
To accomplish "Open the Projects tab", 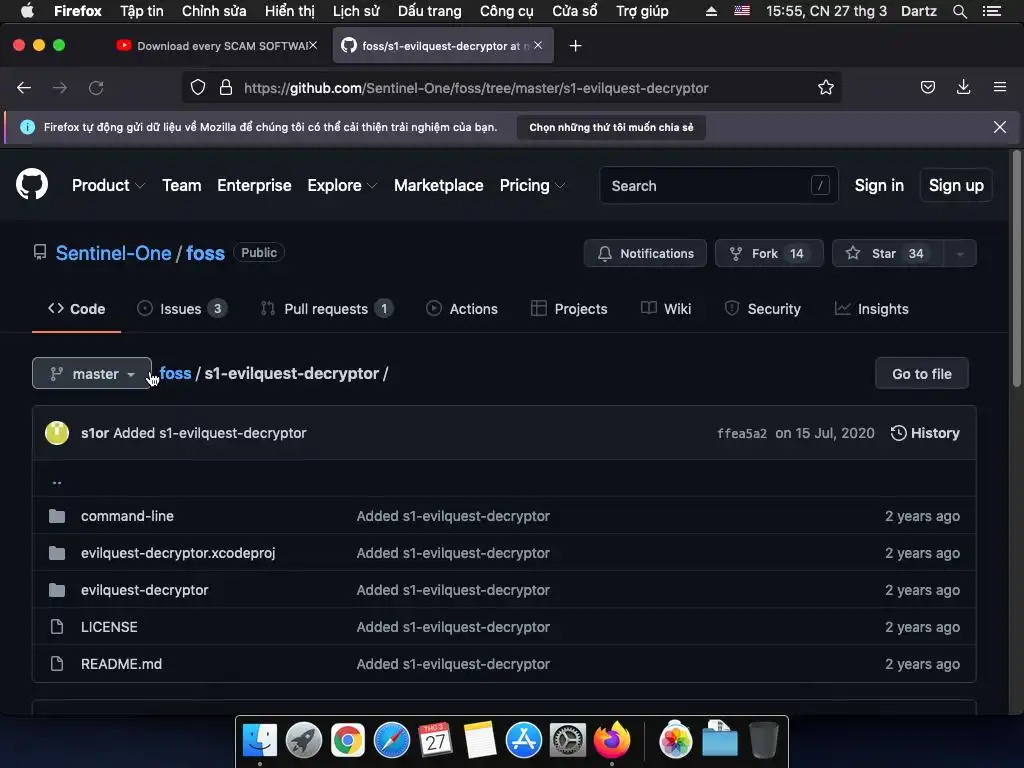I will (x=569, y=309).
